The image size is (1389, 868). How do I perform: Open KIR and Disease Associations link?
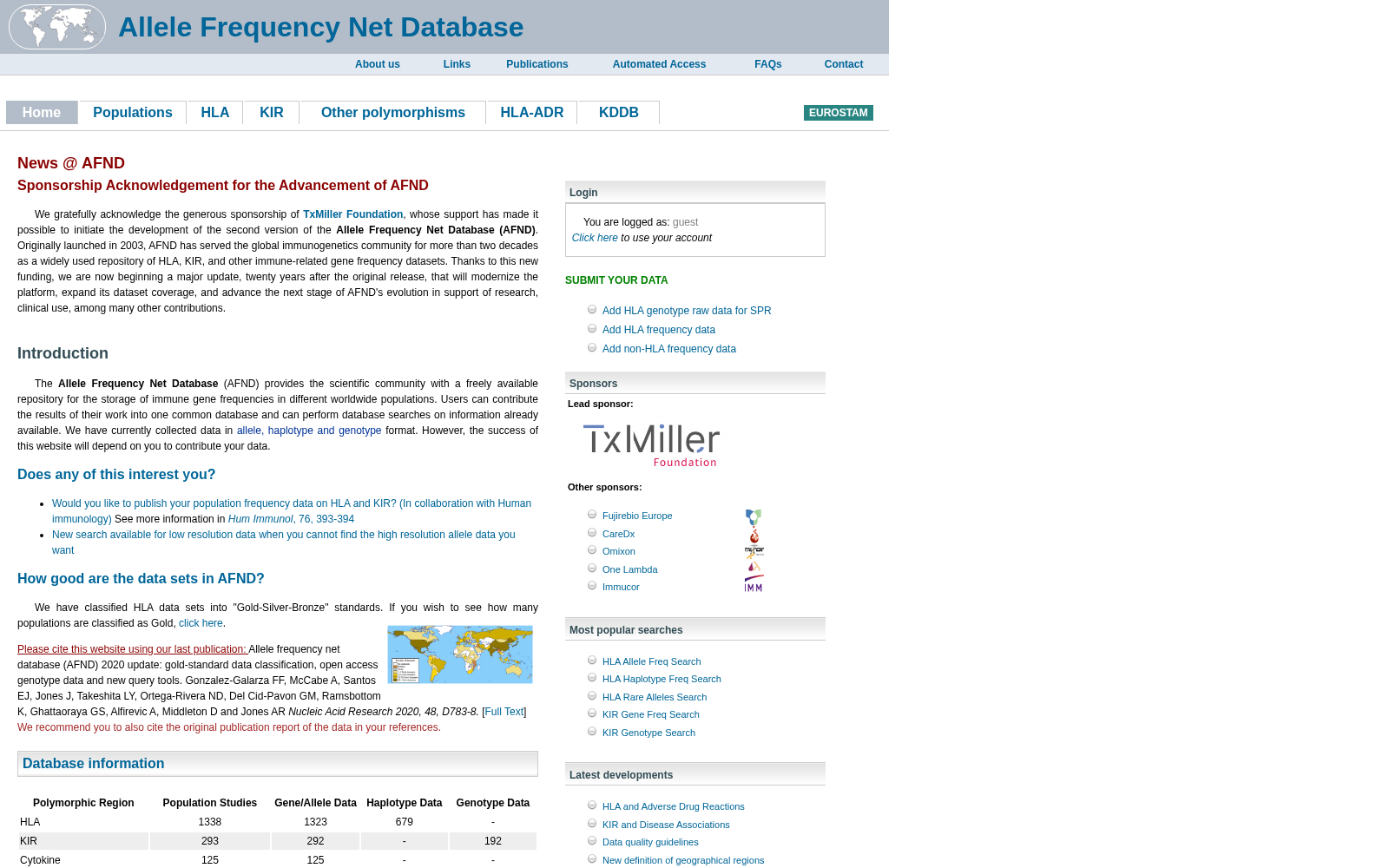pyautogui.click(x=666, y=825)
